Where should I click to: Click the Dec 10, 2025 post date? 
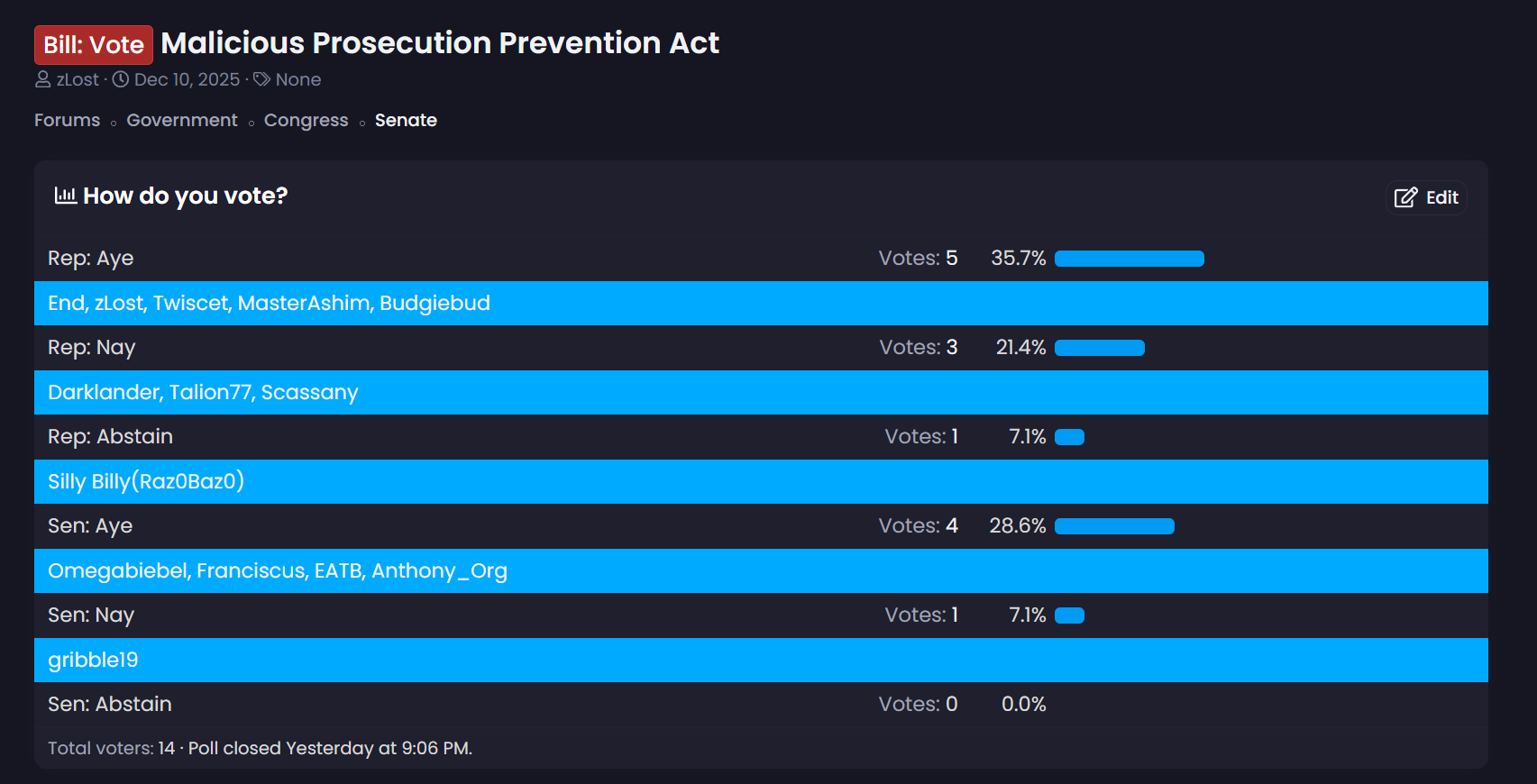coord(187,79)
